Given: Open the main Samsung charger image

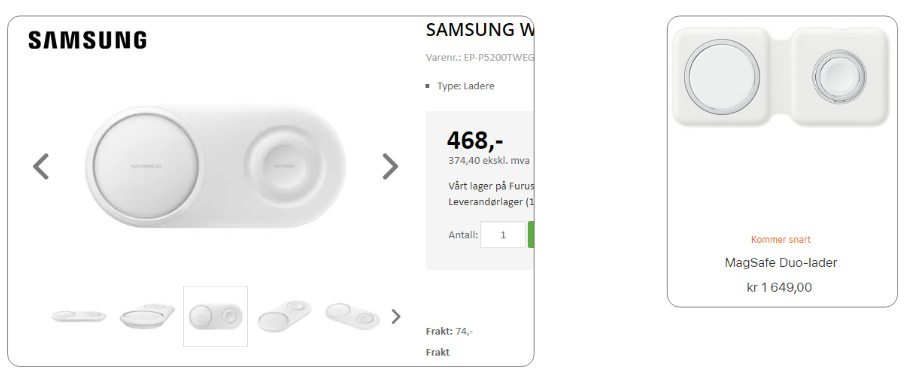Looking at the screenshot, I should pos(215,166).
